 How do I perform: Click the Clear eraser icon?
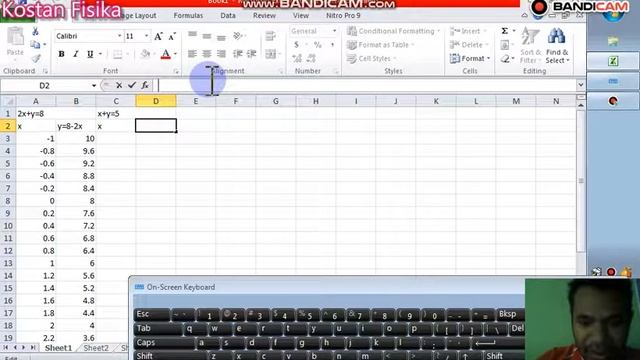[505, 59]
